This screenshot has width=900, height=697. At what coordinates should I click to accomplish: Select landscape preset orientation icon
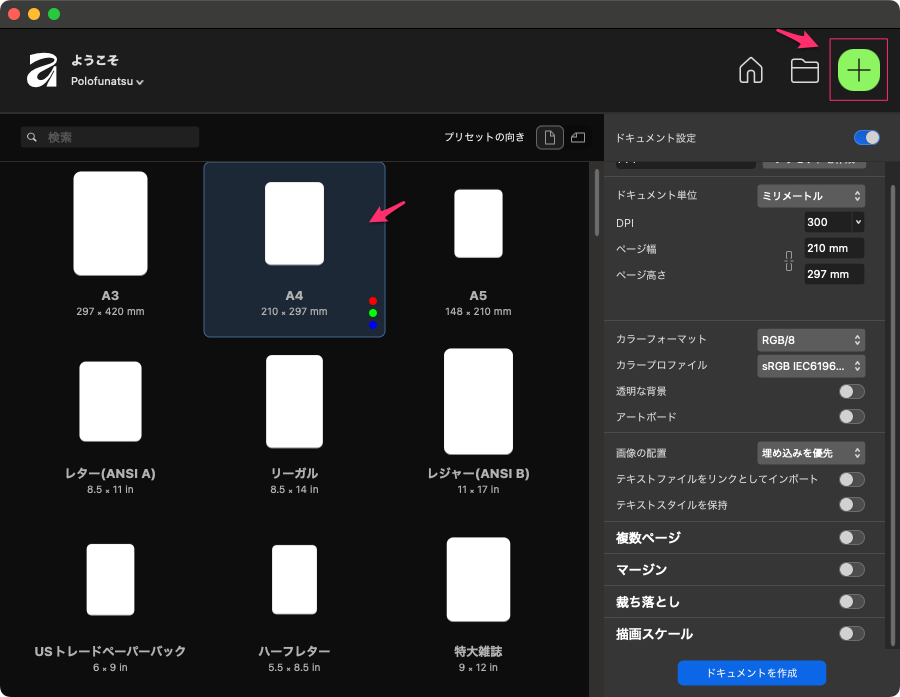pyautogui.click(x=578, y=138)
